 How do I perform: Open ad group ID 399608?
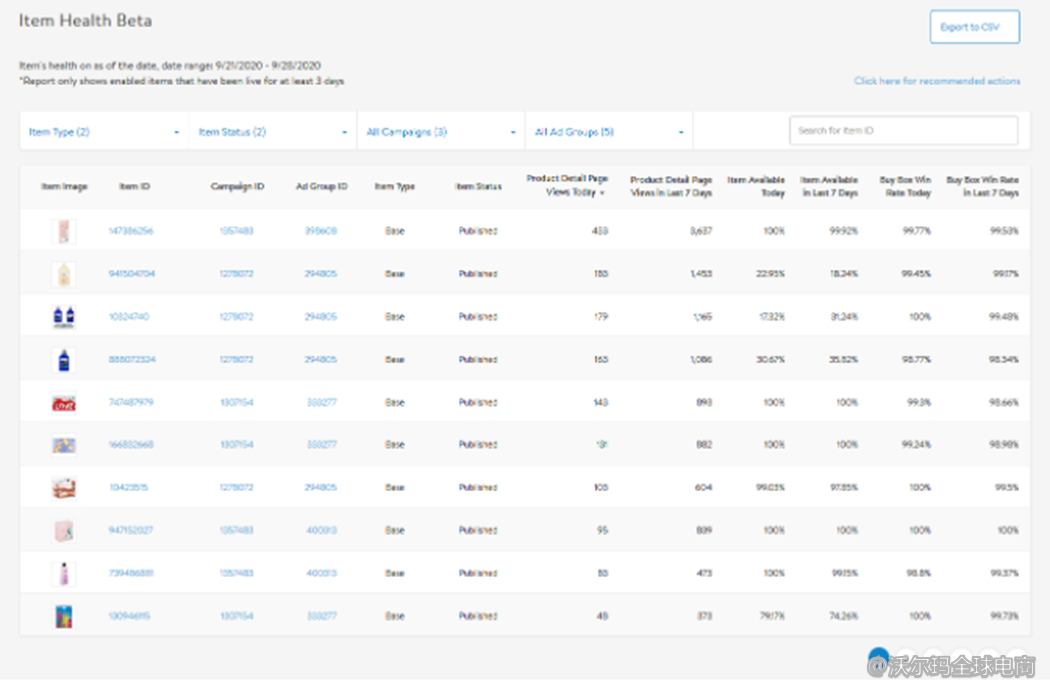click(321, 231)
